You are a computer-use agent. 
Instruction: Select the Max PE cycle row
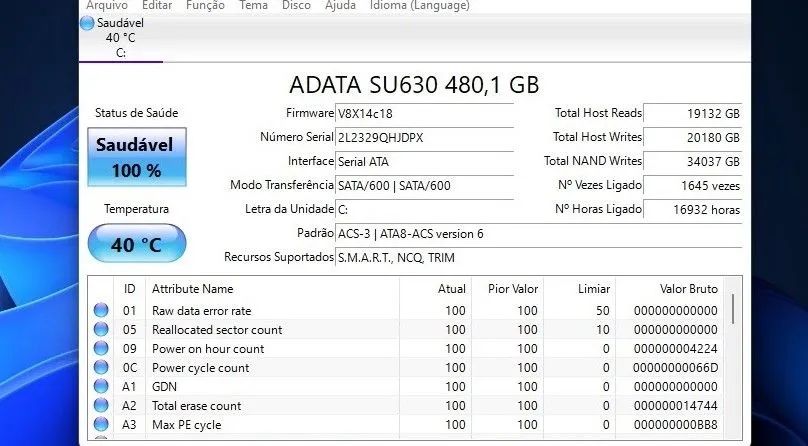tap(406, 424)
